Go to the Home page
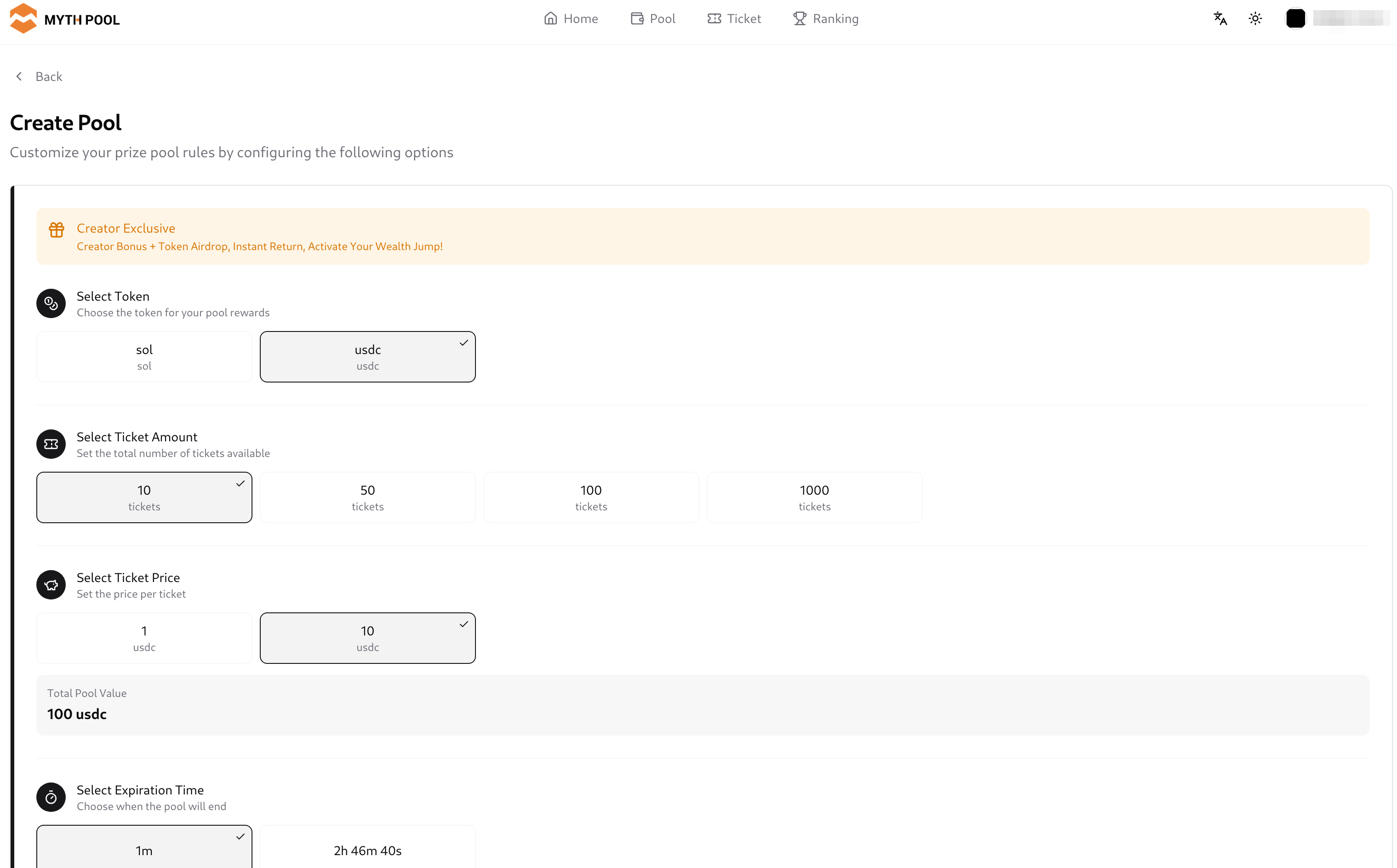 [x=571, y=19]
